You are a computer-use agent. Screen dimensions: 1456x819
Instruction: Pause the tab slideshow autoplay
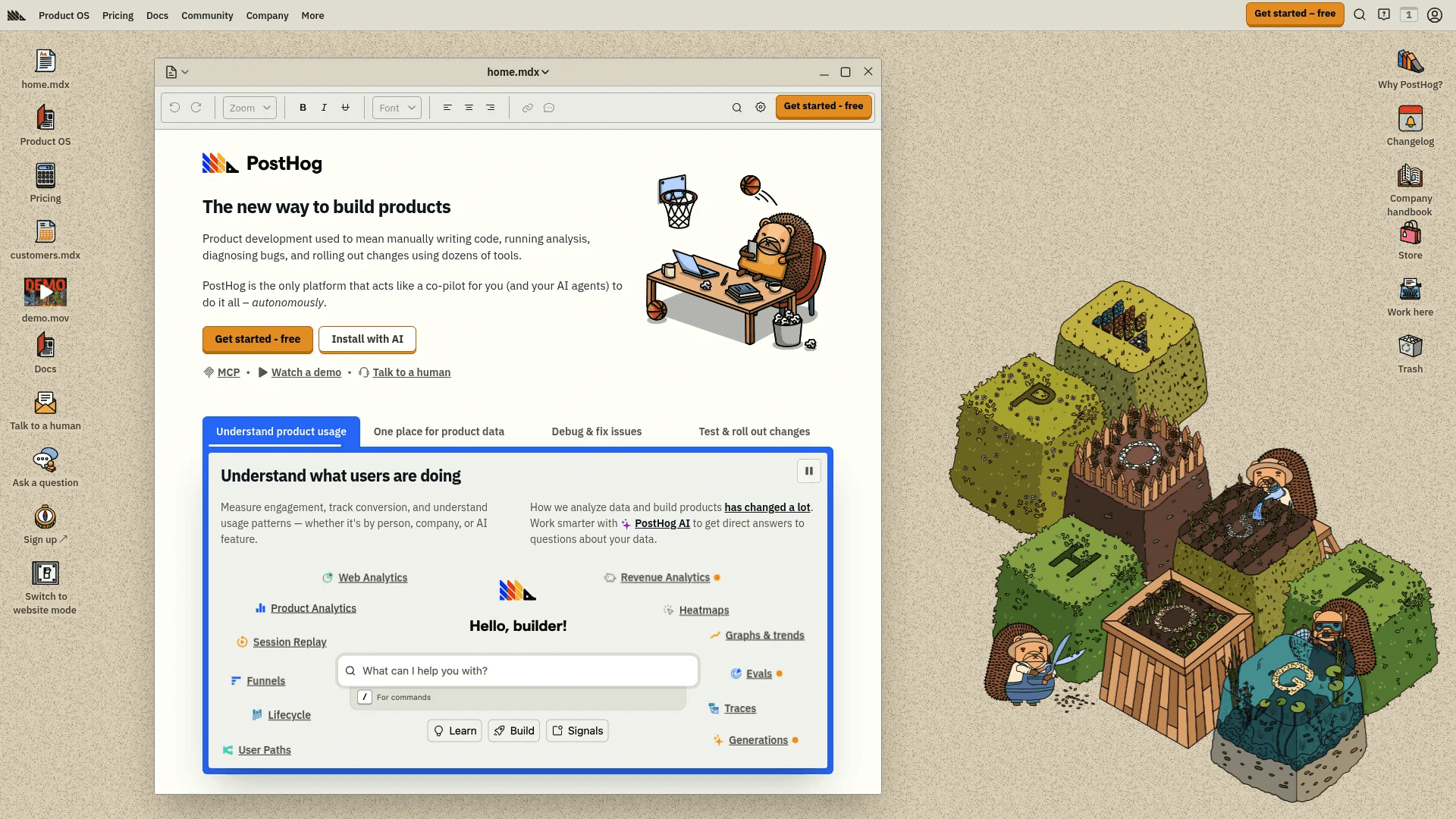click(809, 471)
